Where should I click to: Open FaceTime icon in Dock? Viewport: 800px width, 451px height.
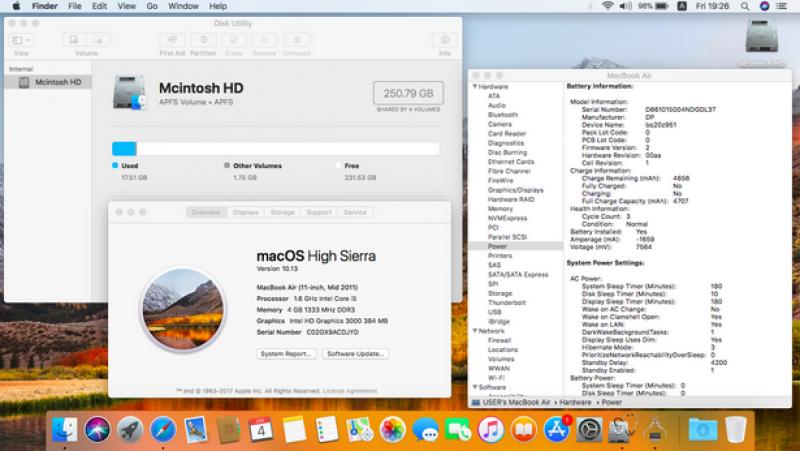(x=458, y=430)
